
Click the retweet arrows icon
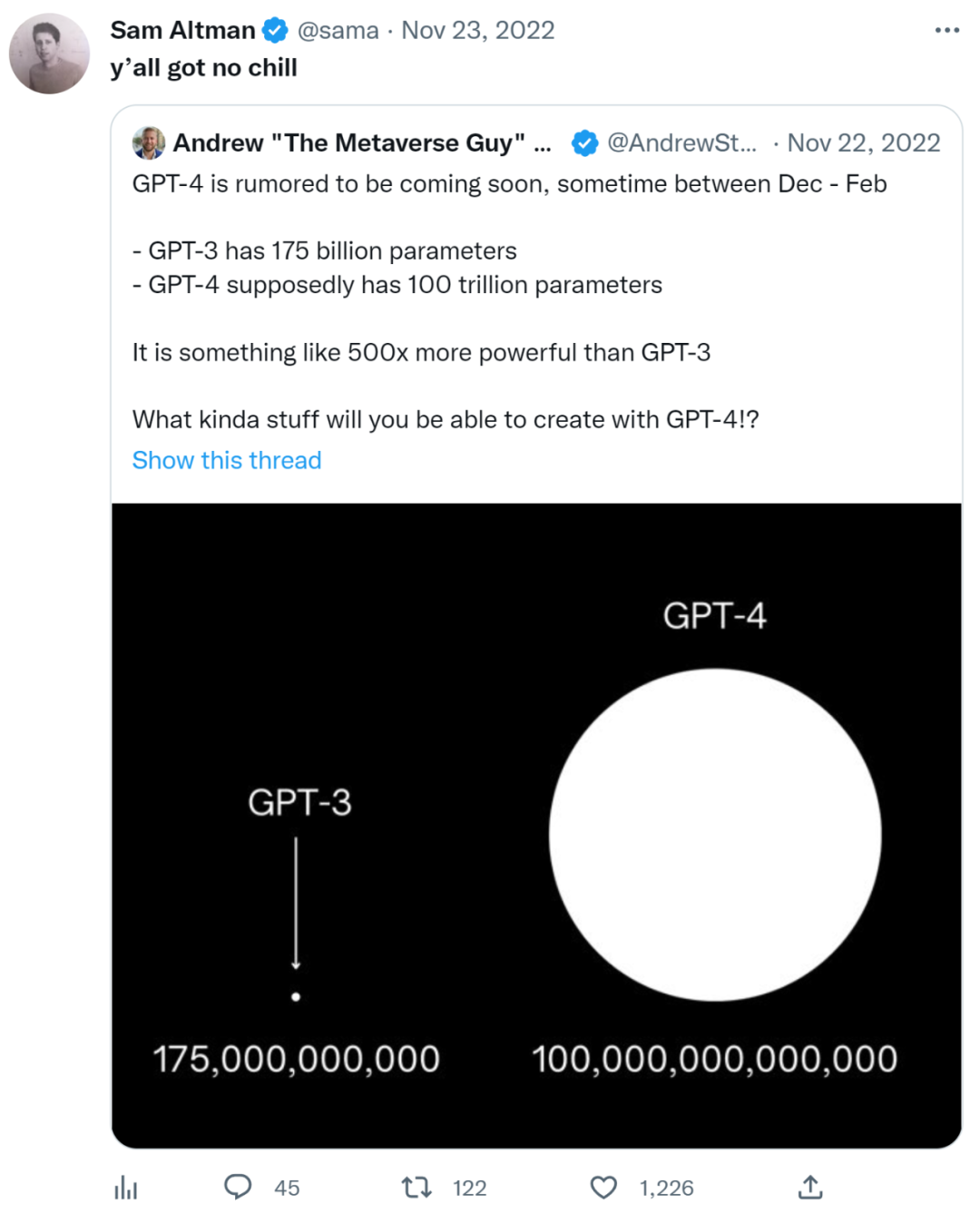point(416,1187)
